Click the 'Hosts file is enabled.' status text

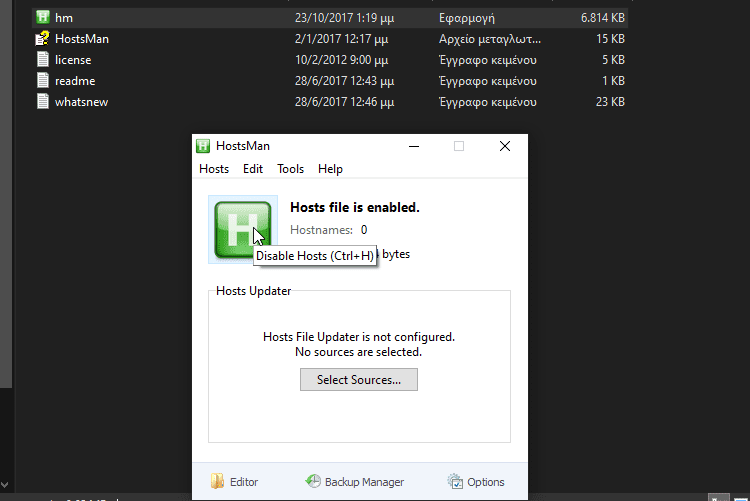[354, 207]
